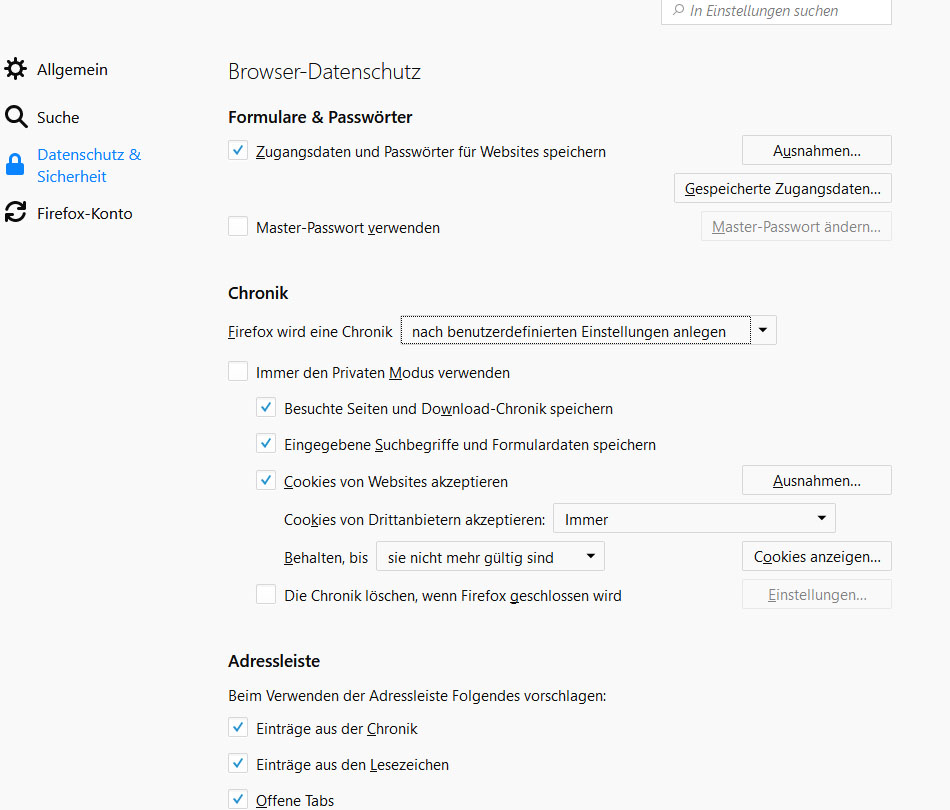Open the Chronik mode dropdown
The height and width of the screenshot is (810, 950).
pyautogui.click(x=588, y=330)
